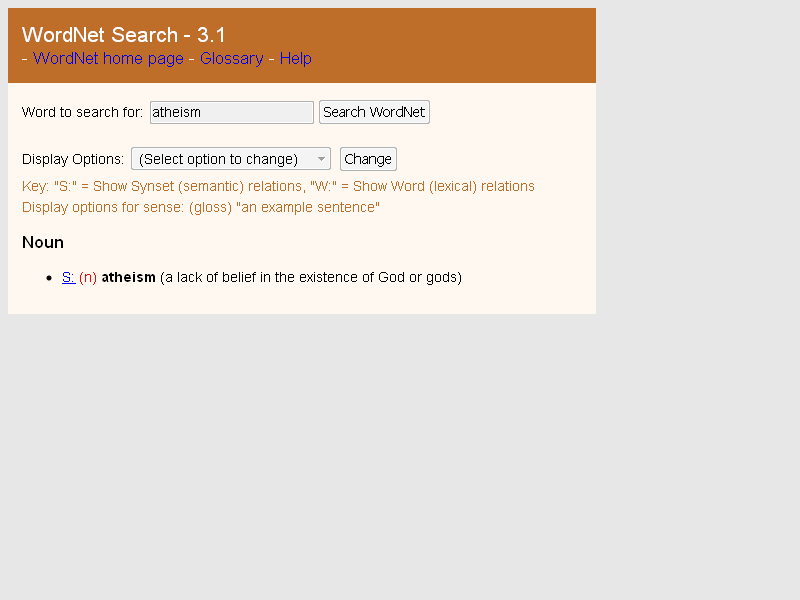This screenshot has width=800, height=600.
Task: Focus the search field containing atheism
Action: 231,113
